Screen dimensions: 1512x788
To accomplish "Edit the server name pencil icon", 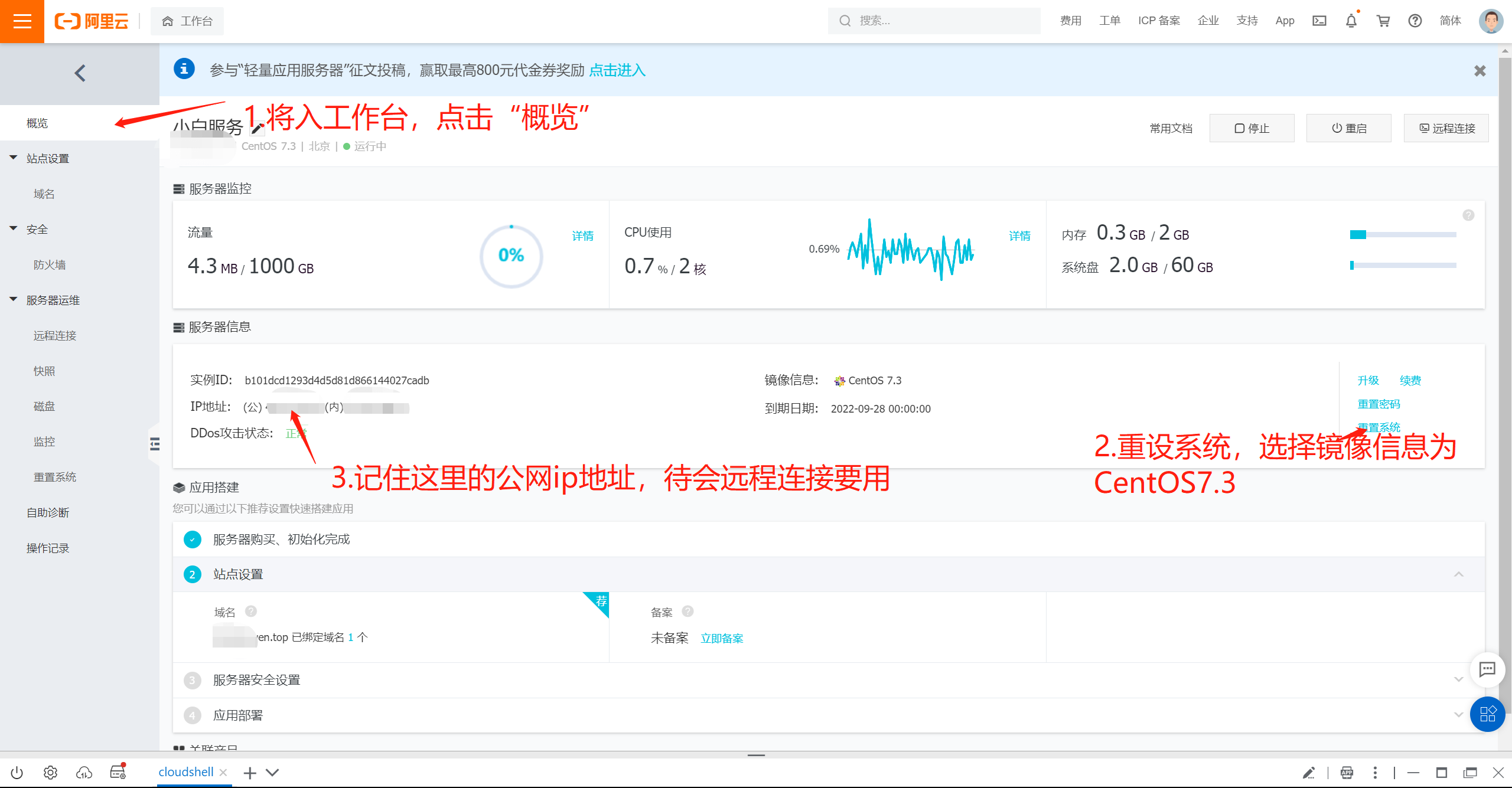I will tap(257, 128).
